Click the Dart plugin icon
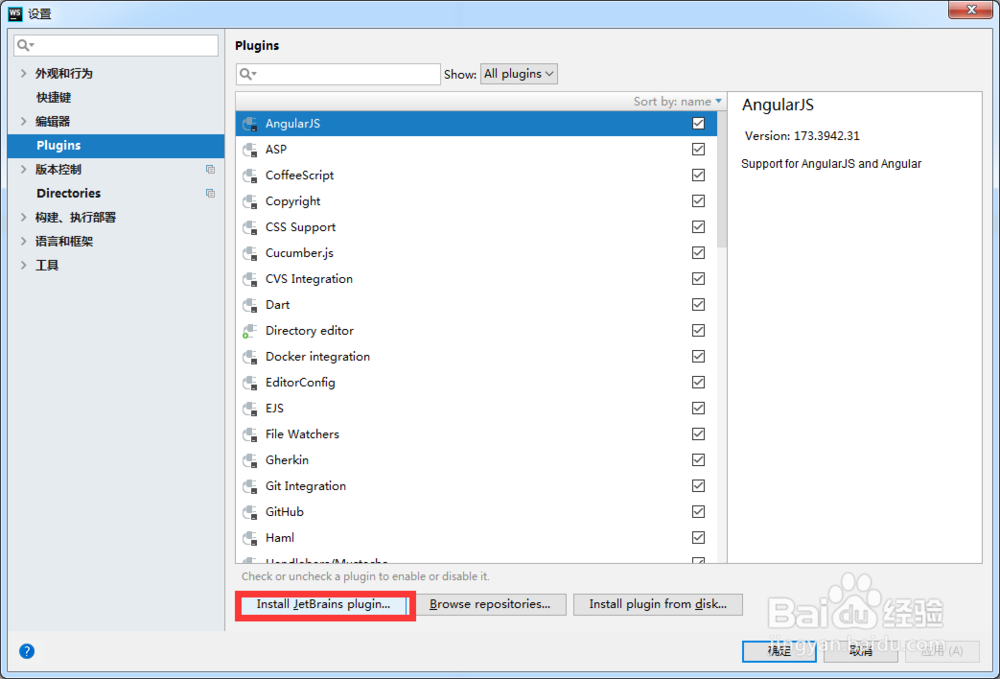 click(x=250, y=305)
